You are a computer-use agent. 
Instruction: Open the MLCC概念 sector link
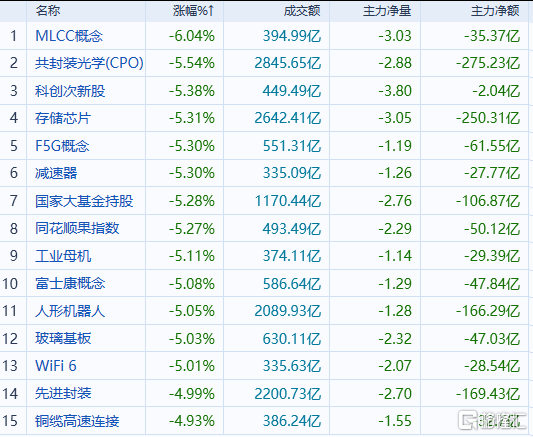click(69, 36)
